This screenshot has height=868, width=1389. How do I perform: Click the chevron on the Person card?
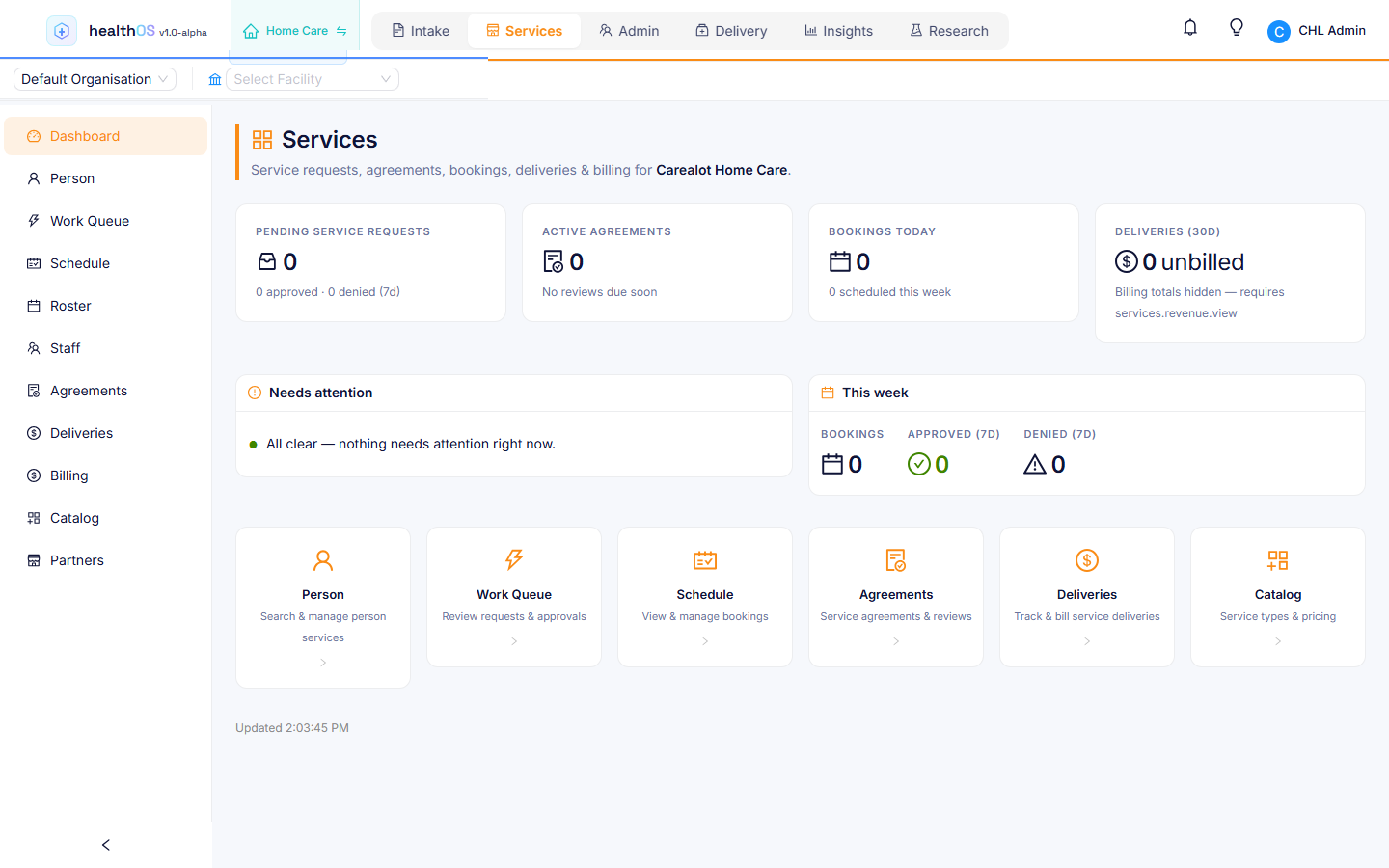click(x=323, y=663)
